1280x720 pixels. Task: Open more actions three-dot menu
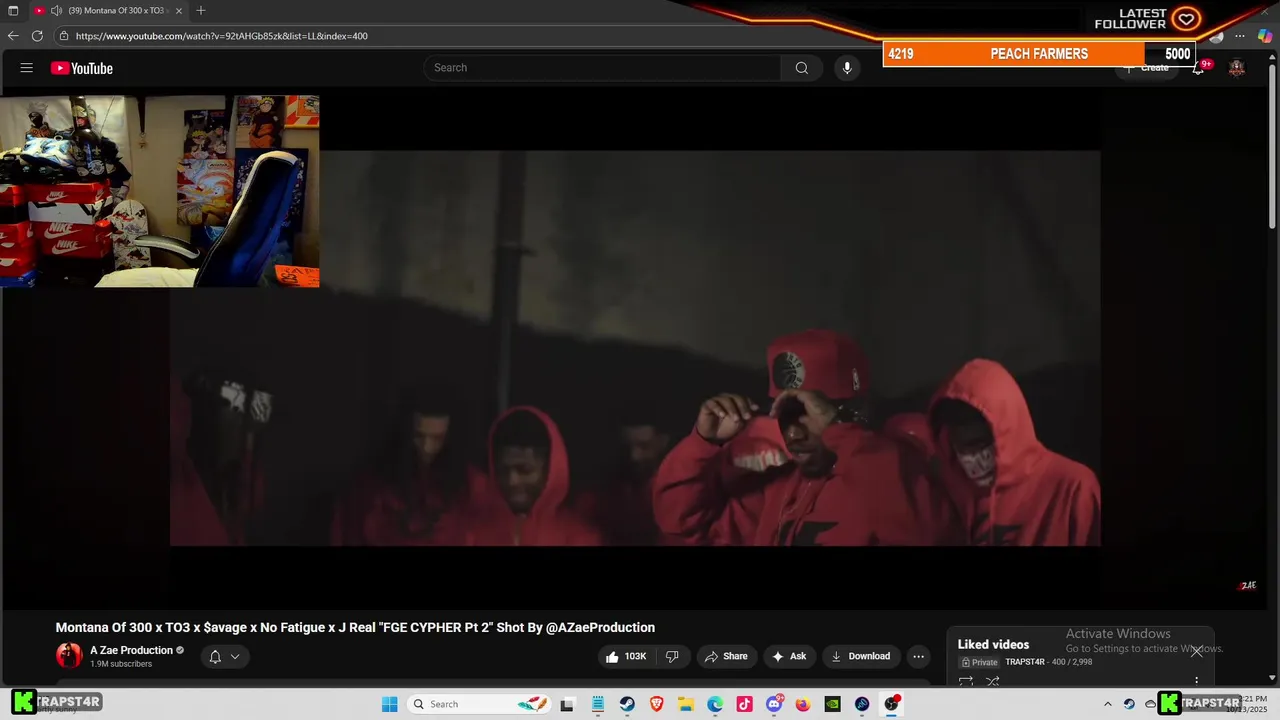click(x=918, y=656)
